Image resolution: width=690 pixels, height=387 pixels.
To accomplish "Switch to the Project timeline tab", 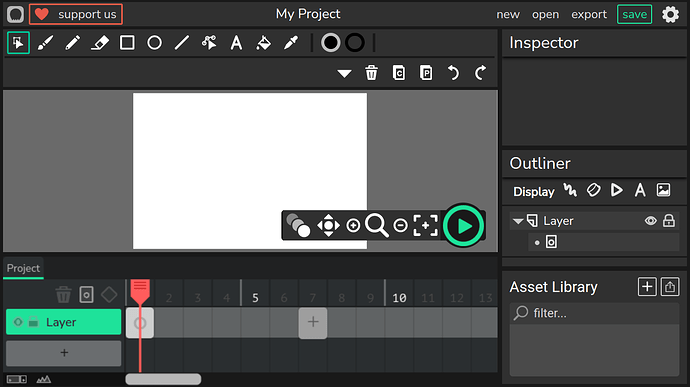I will [23, 268].
